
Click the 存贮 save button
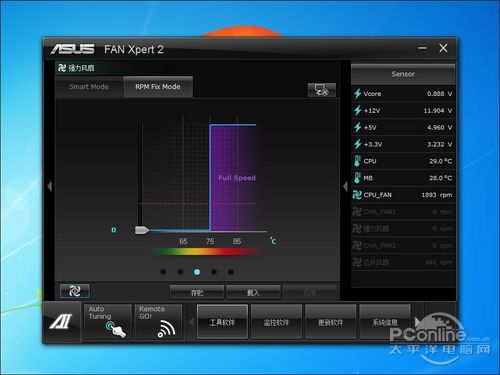pos(197,292)
